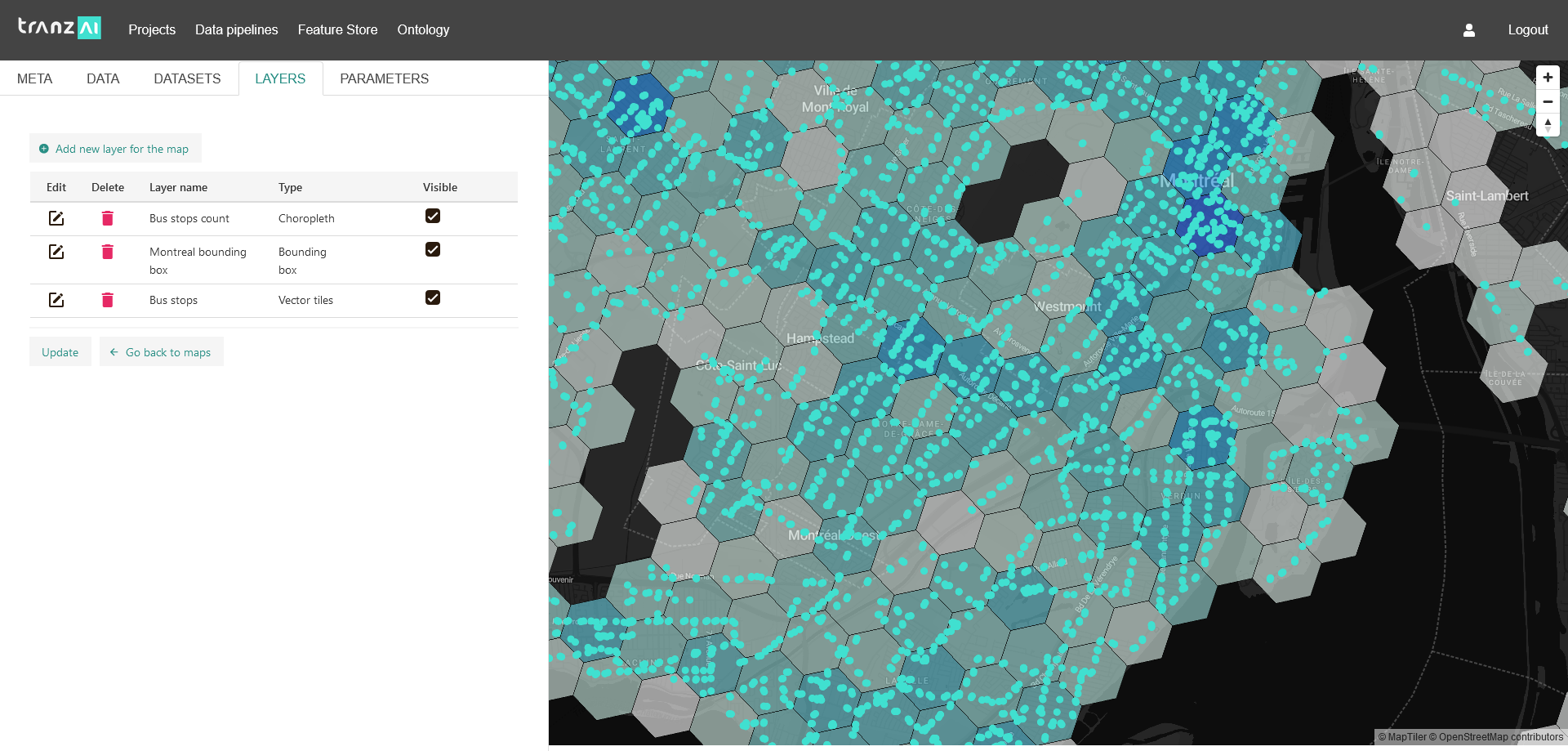This screenshot has height=751, width=1568.
Task: Toggle visibility of Bus stops count layer
Action: pos(433,216)
